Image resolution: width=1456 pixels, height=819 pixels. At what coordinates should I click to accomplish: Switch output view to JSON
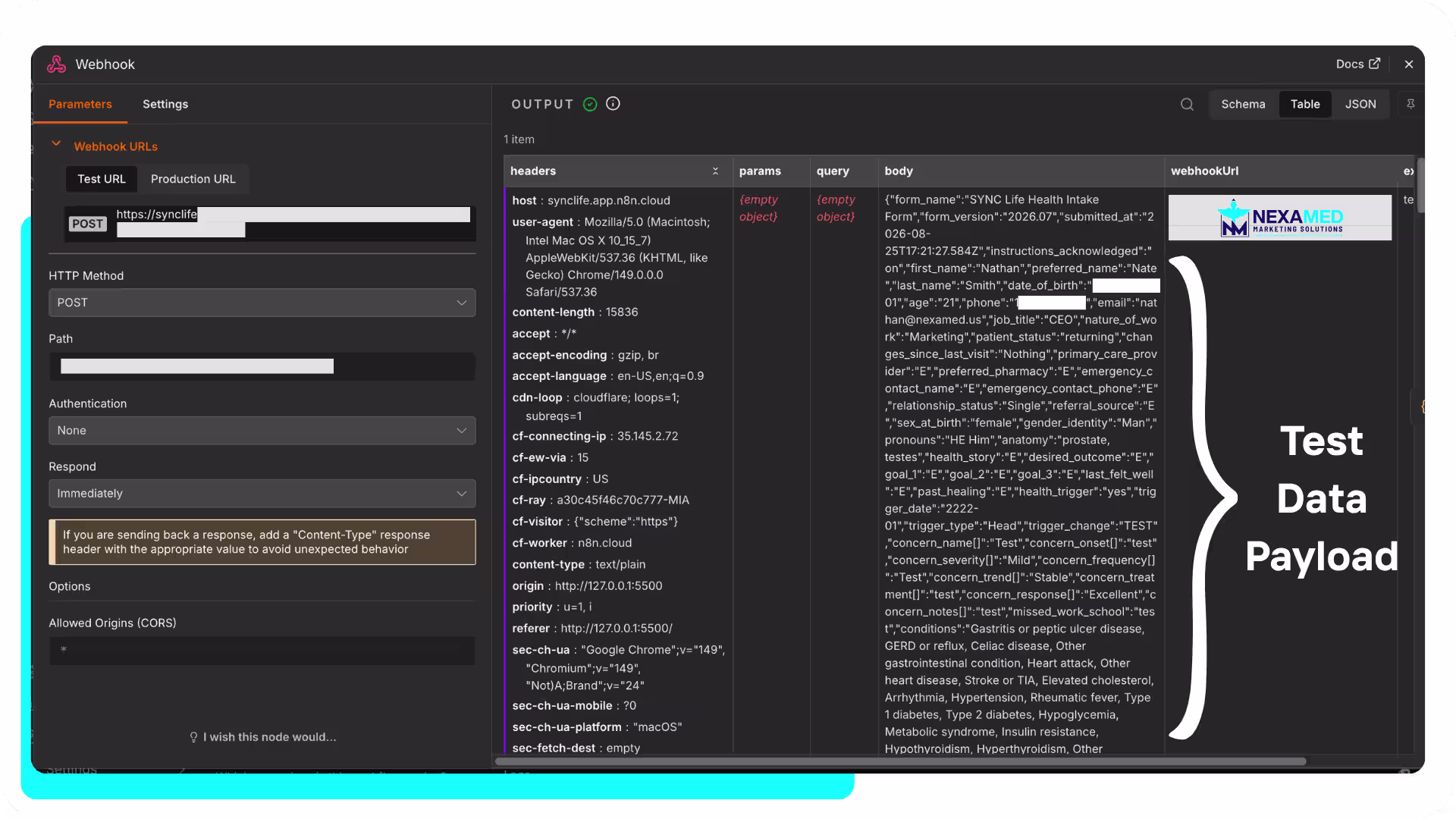[1360, 105]
